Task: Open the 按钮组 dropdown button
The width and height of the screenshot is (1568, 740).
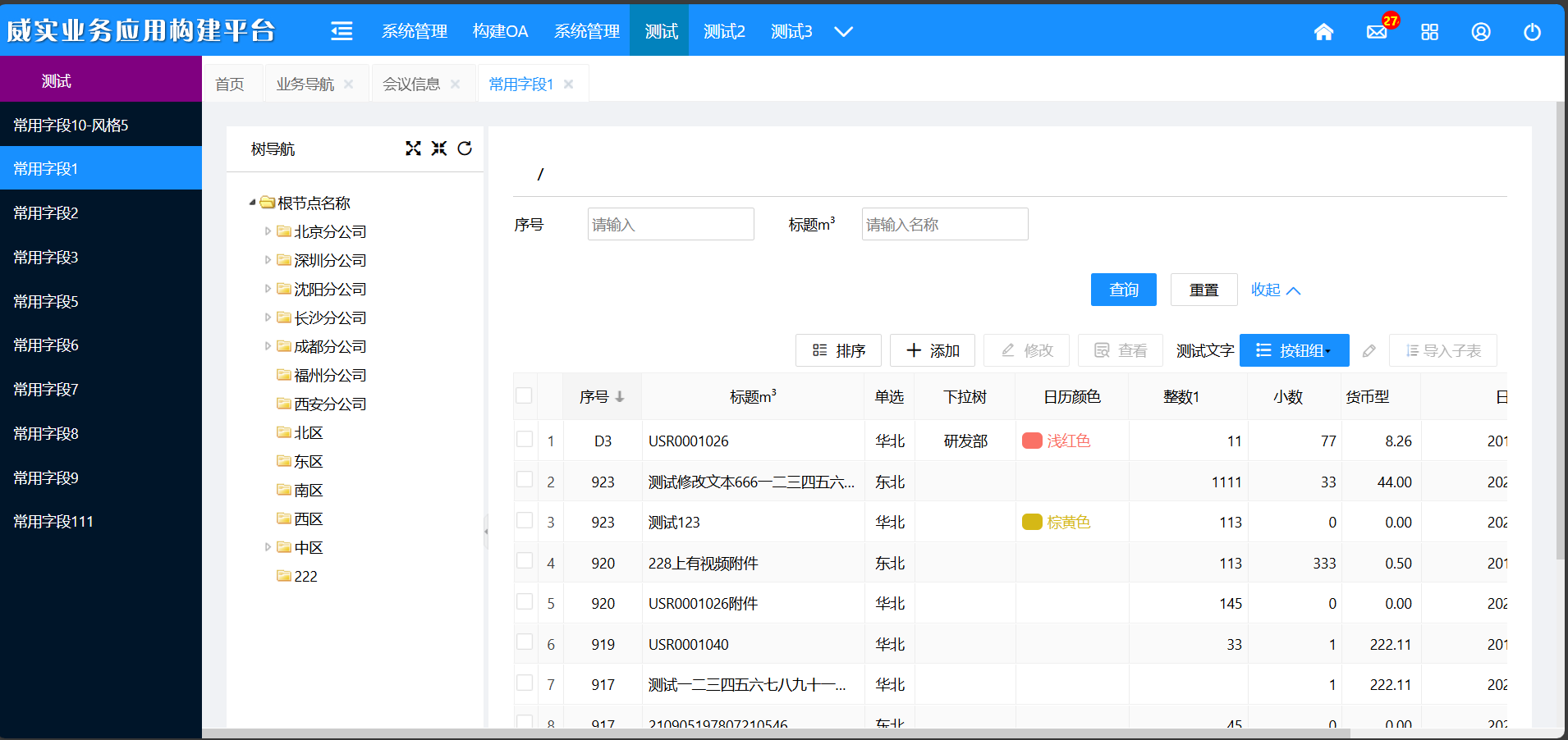Action: pos(1295,350)
